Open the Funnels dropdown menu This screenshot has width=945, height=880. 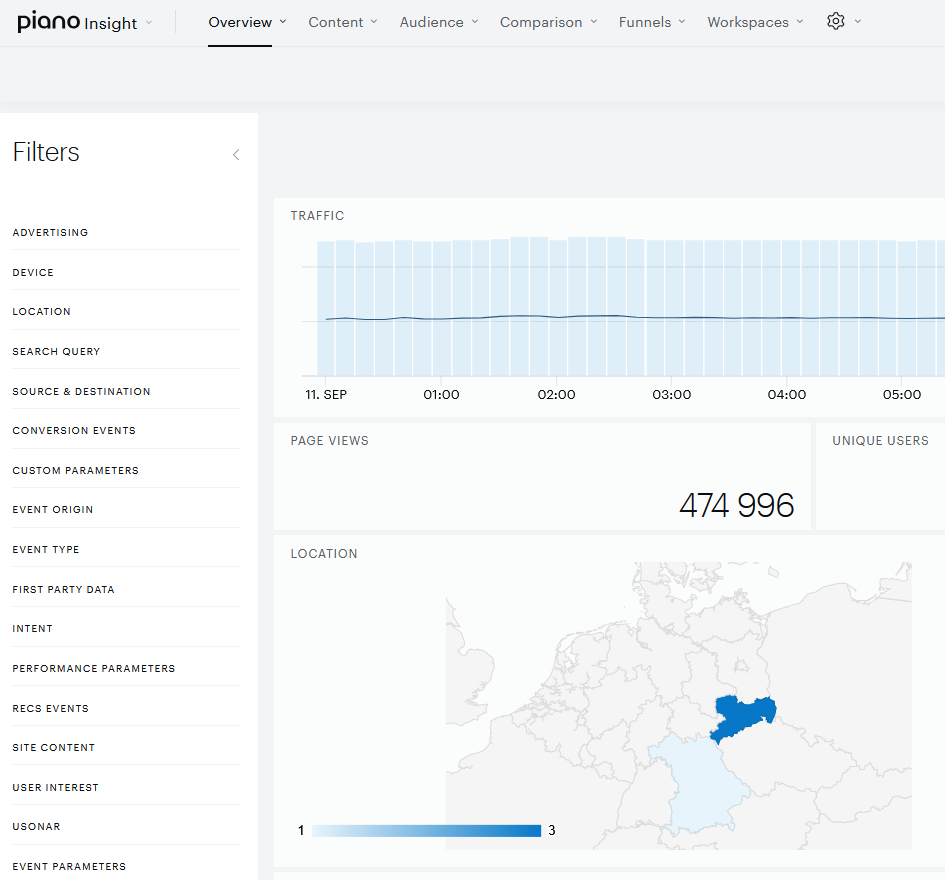[x=652, y=22]
